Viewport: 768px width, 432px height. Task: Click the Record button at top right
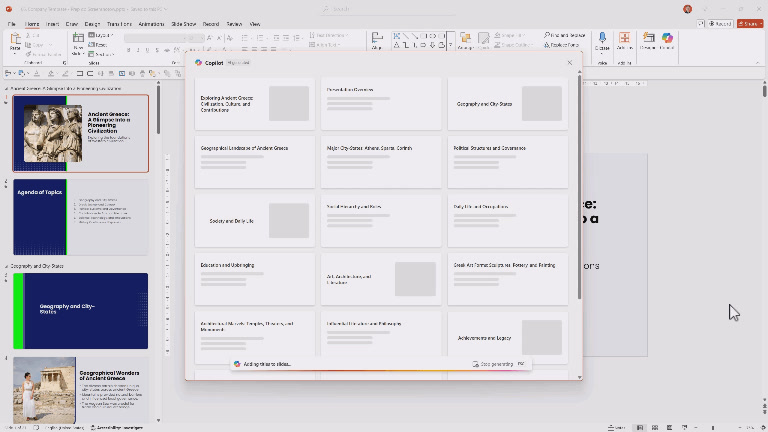pos(720,24)
